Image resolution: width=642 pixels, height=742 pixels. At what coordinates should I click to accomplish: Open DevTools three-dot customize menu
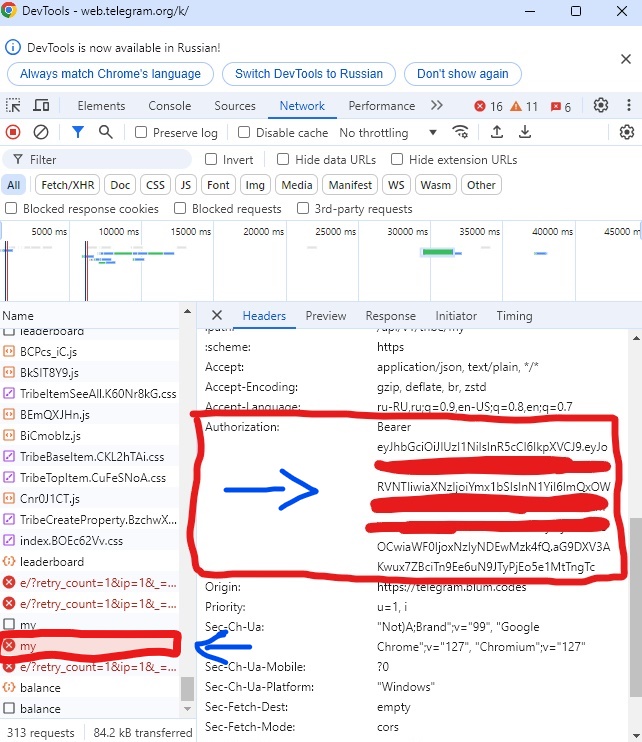point(629,106)
